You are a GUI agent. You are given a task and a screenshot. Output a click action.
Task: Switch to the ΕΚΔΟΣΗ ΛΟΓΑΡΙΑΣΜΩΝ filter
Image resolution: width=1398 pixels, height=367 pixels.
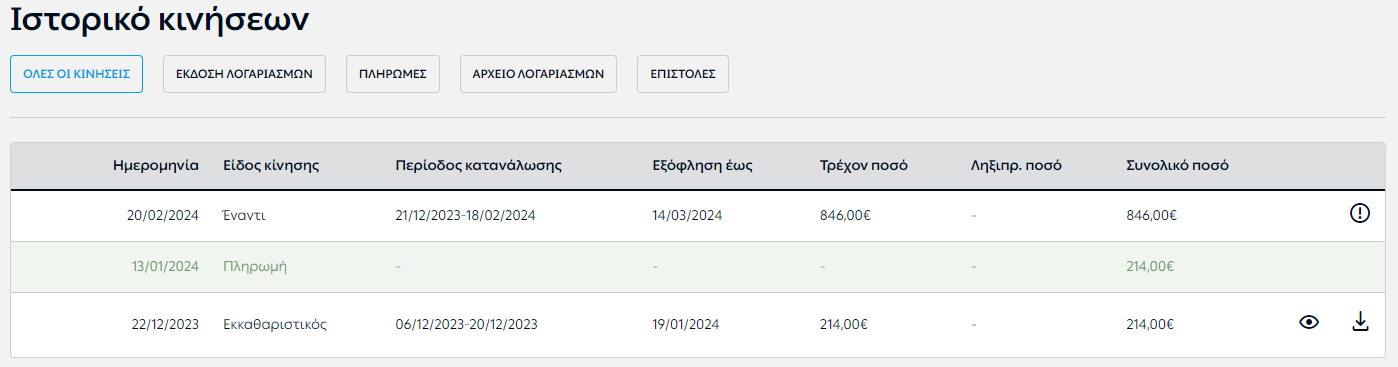pos(244,74)
